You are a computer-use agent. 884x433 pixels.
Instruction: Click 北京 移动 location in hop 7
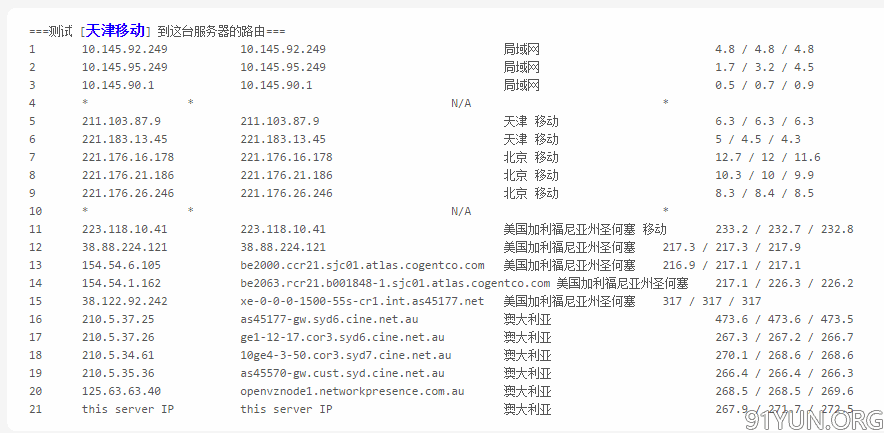click(531, 157)
